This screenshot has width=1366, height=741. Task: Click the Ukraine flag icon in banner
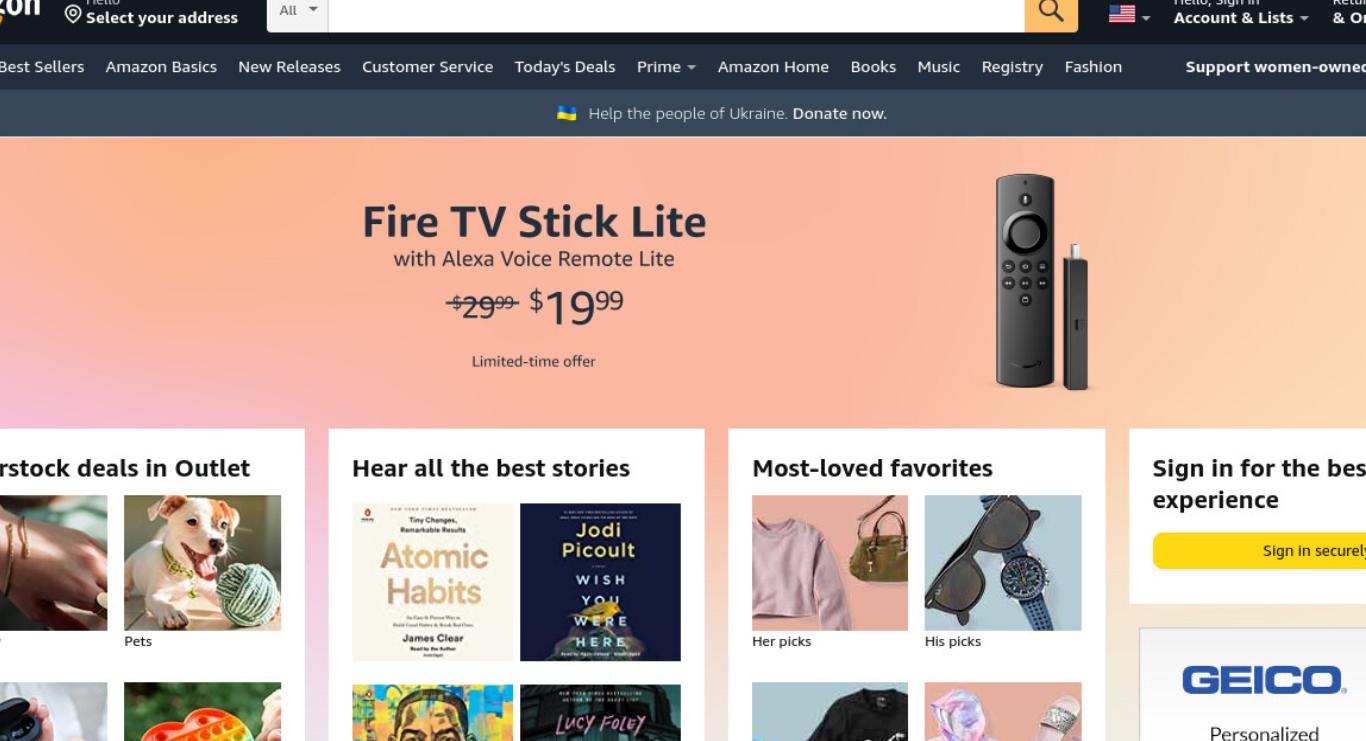coord(567,113)
